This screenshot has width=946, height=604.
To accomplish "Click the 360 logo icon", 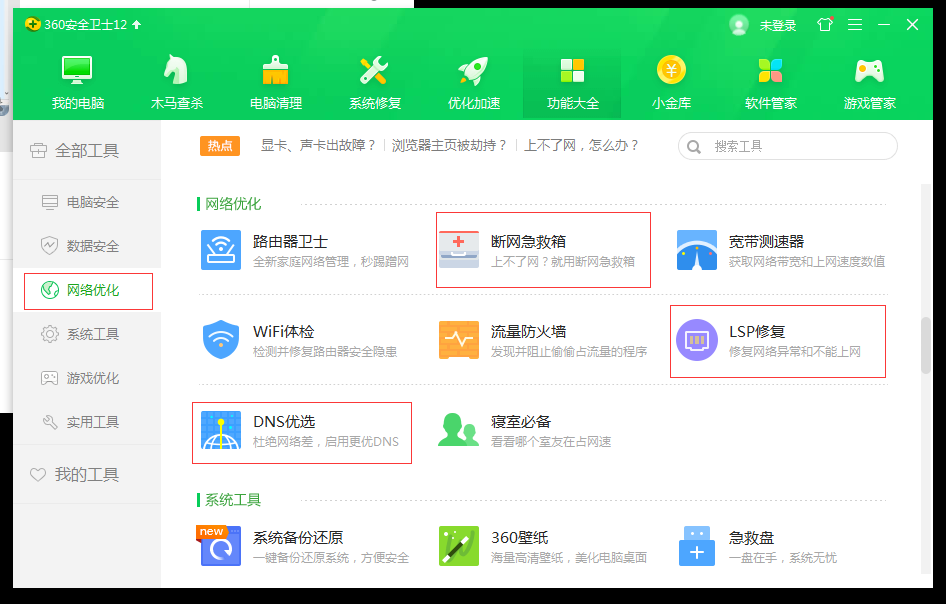I will [33, 24].
